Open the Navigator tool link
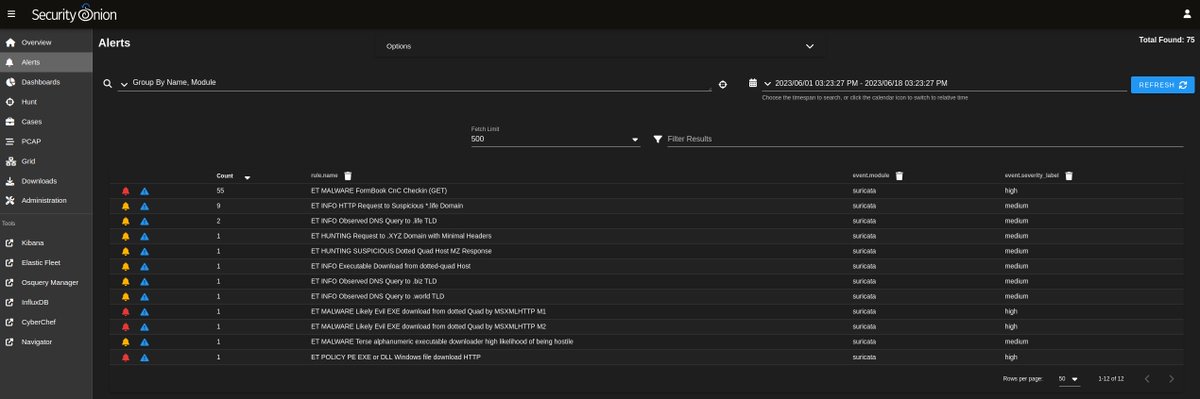Screen dimensions: 1200x399 click(46, 342)
